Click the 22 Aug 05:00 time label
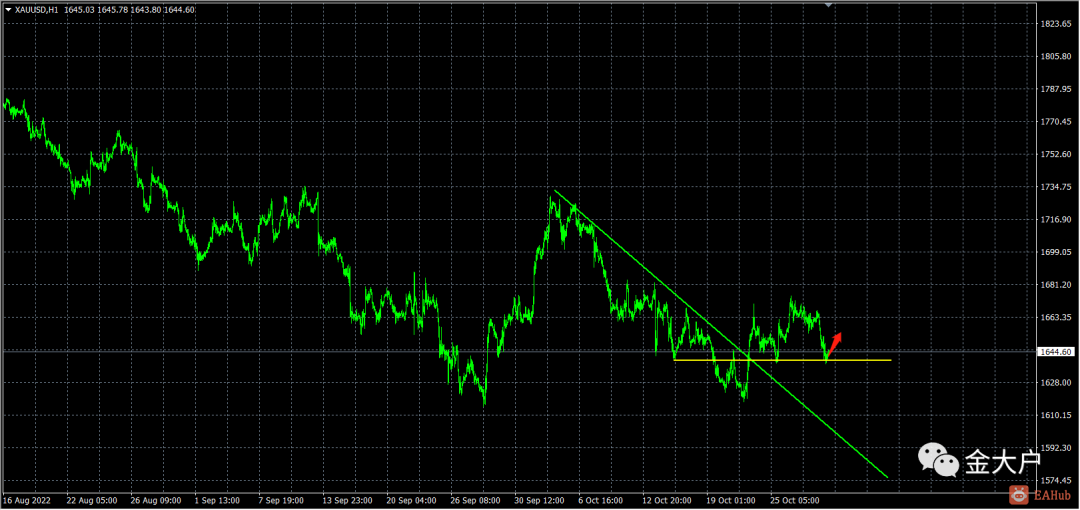Image resolution: width=1080 pixels, height=510 pixels. click(x=92, y=500)
